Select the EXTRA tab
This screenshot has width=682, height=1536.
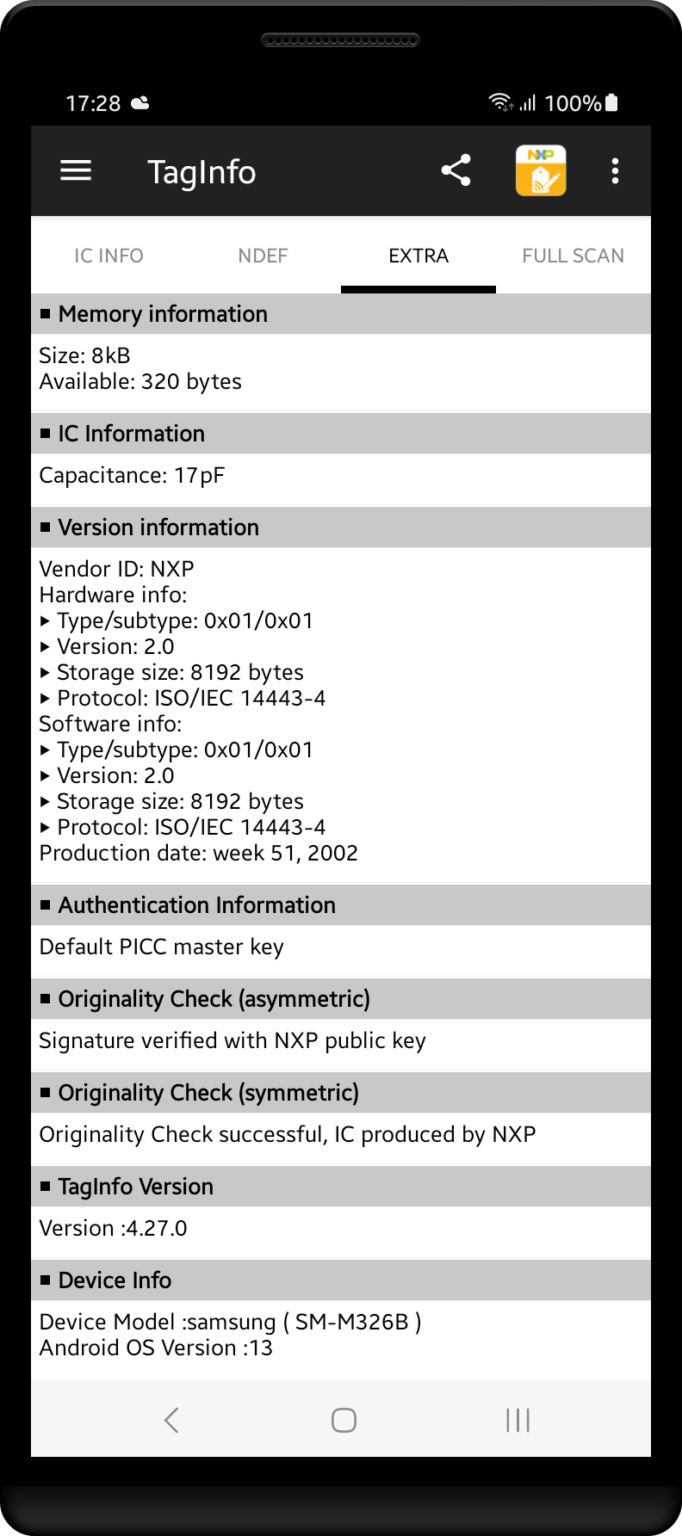418,256
